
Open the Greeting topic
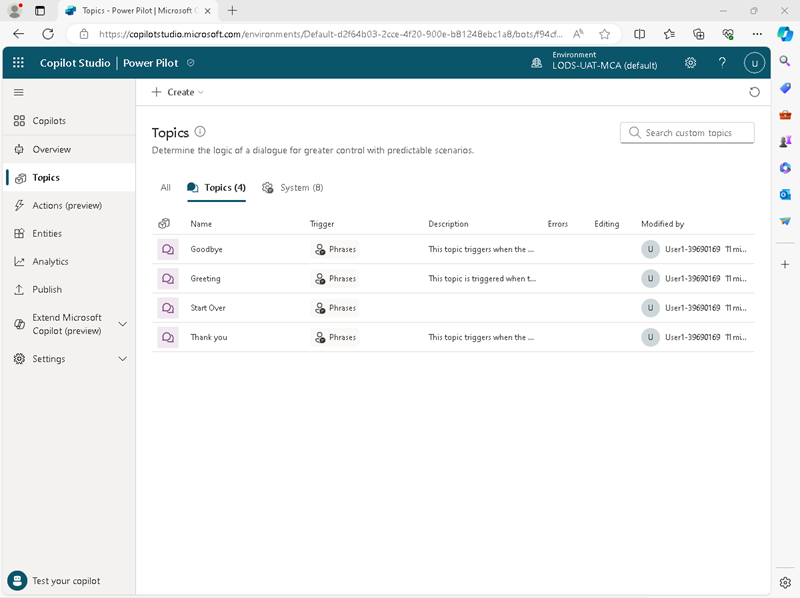206,279
